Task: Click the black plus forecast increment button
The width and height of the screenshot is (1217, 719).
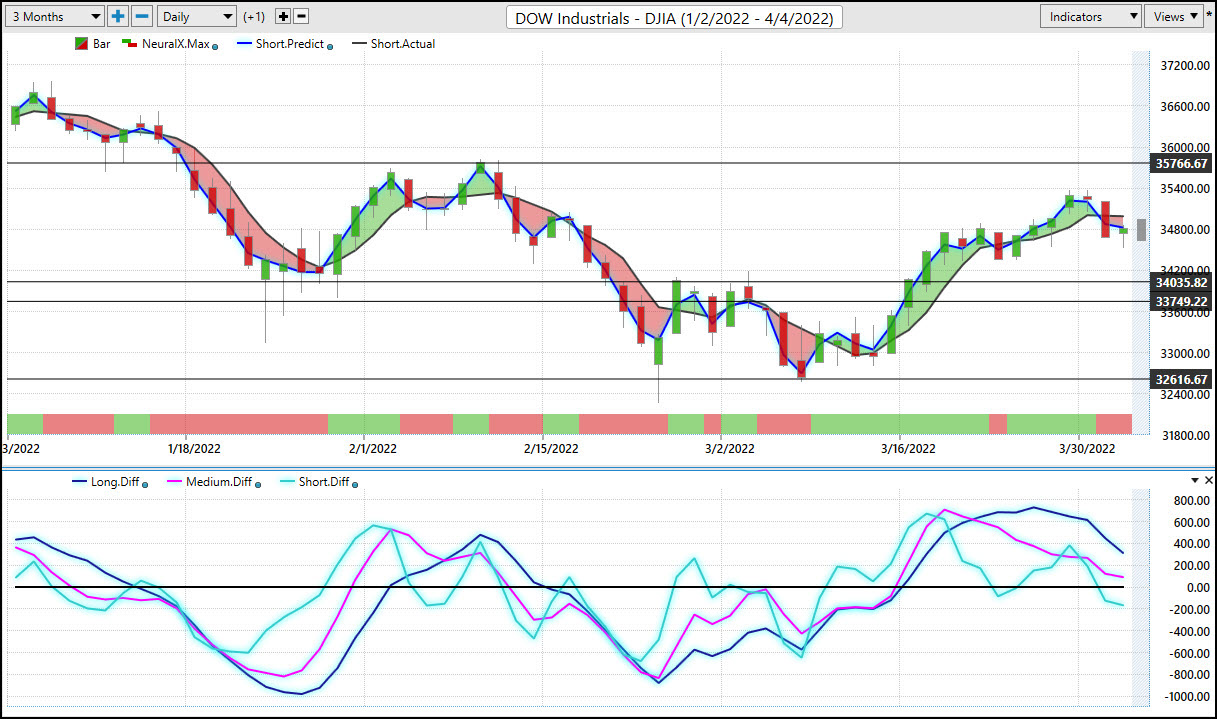Action: point(283,17)
